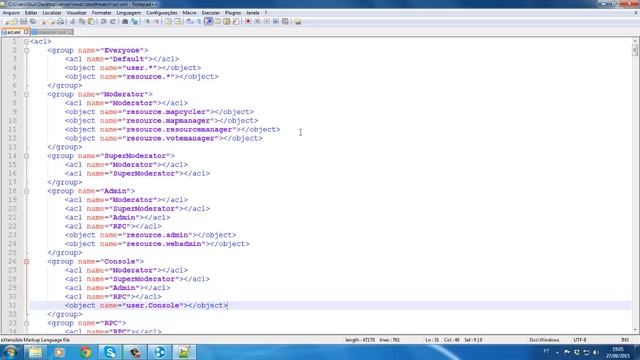Click line 11 resource.resourcemanager text
The height and width of the screenshot is (360, 640).
(x=179, y=129)
